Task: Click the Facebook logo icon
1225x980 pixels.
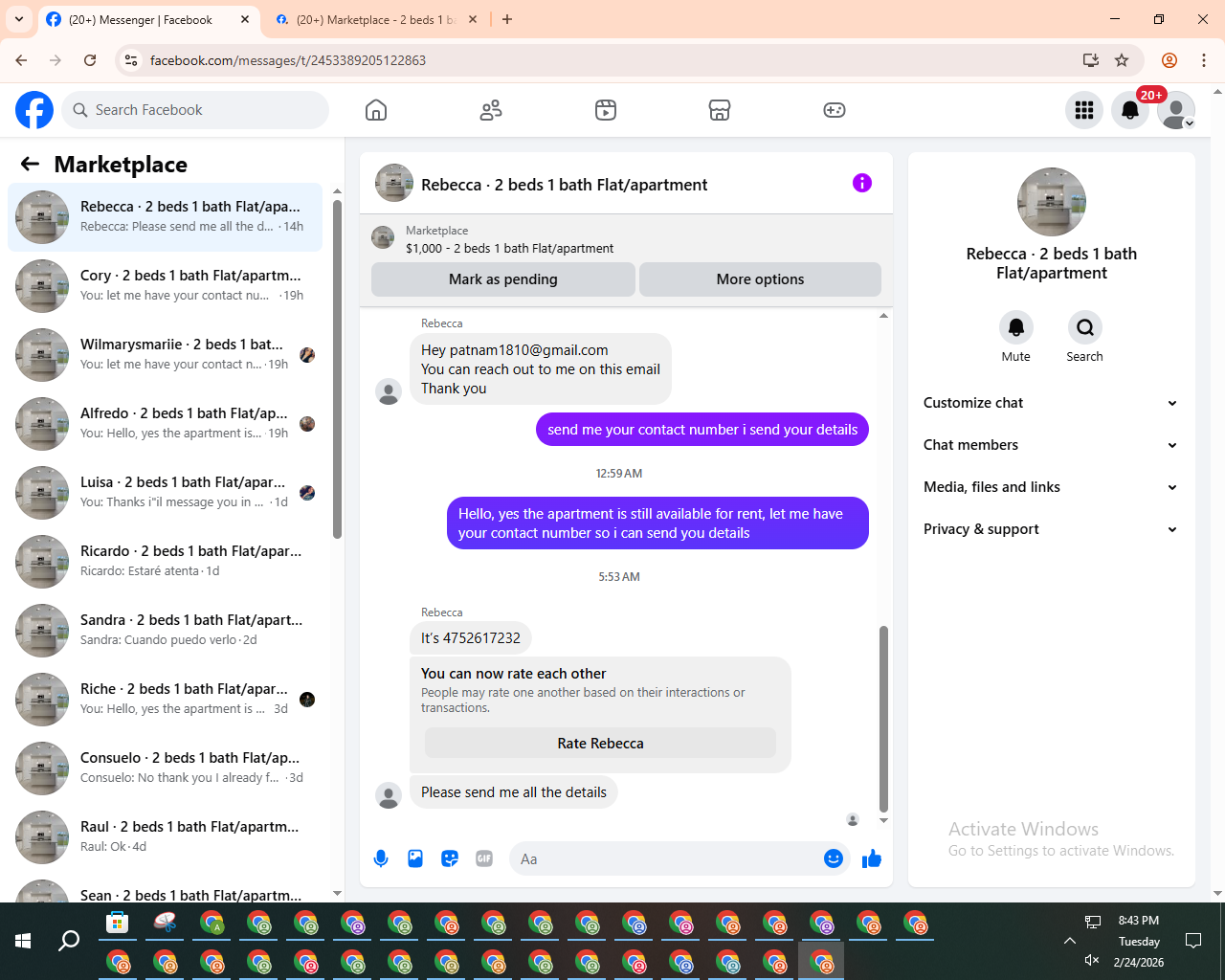Action: (x=34, y=110)
